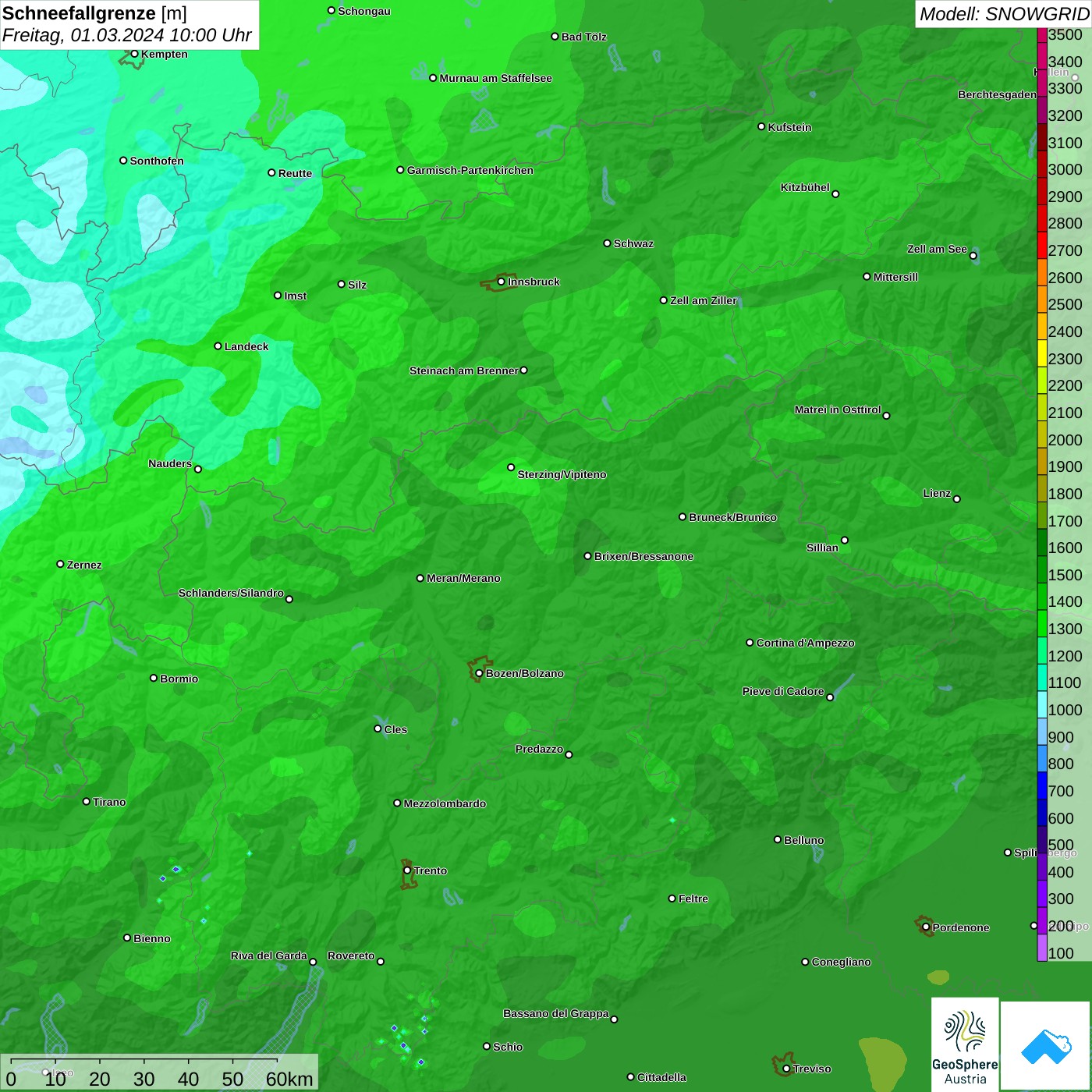Click the Kitzbühel label

805,187
